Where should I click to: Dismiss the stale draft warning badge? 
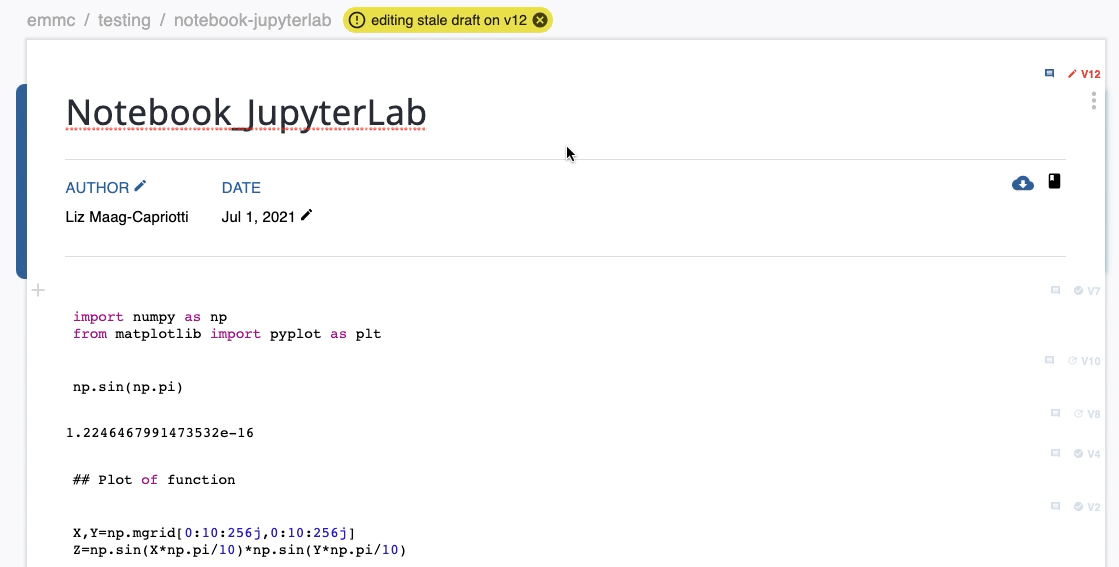coord(540,20)
